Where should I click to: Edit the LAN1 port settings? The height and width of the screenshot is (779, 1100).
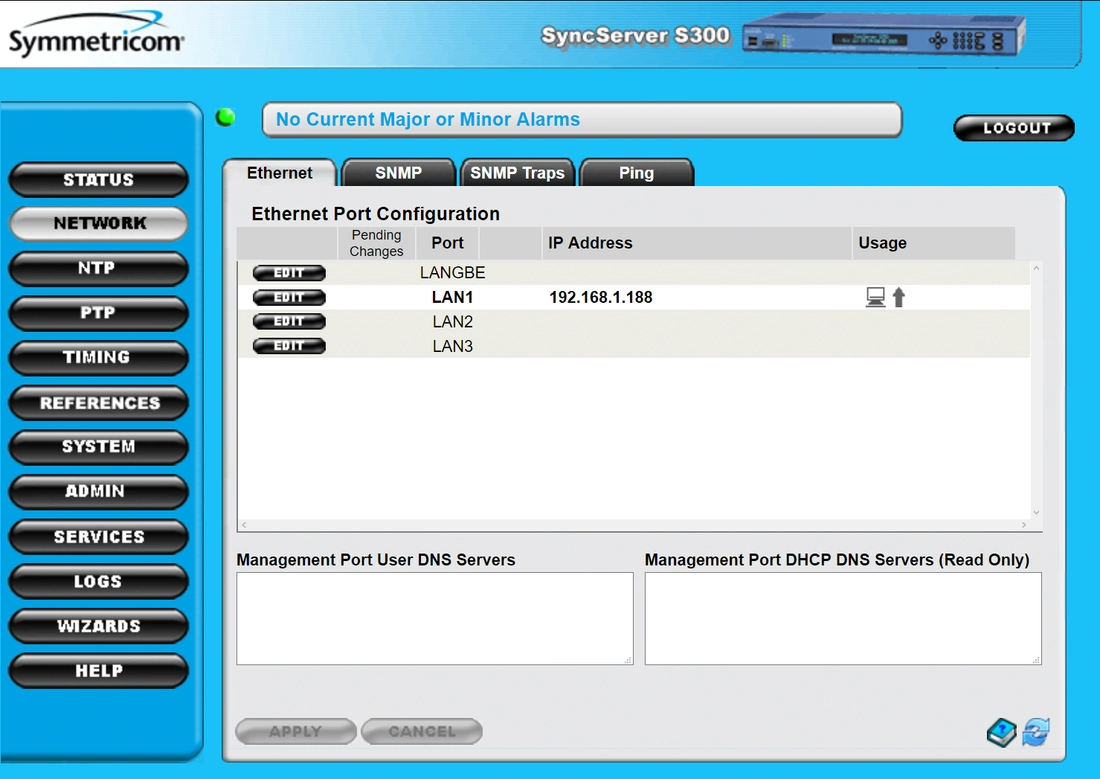tap(289, 297)
